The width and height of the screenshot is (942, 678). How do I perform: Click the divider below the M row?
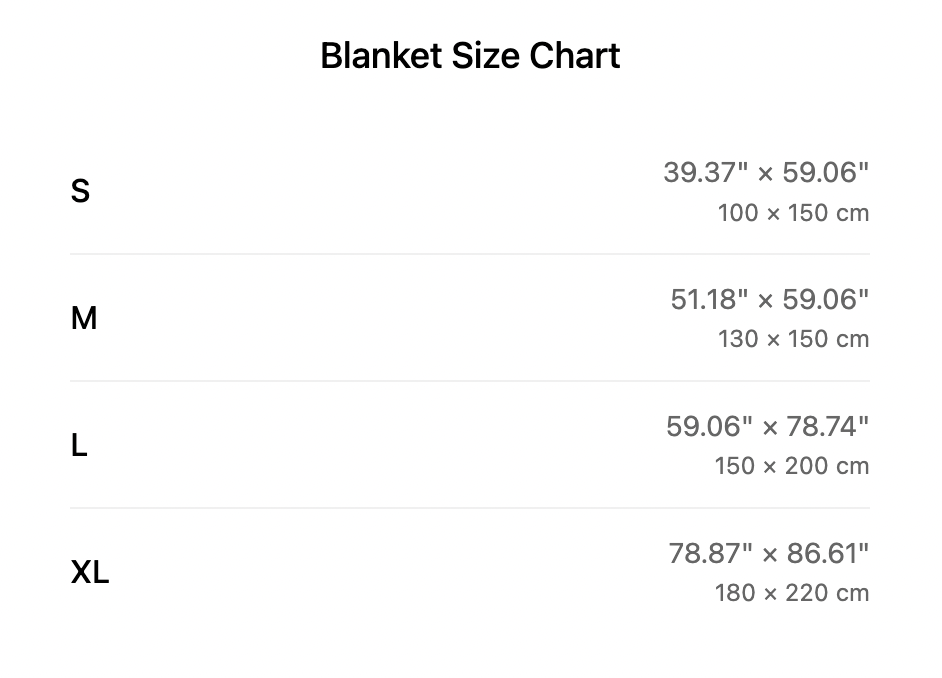(470, 381)
